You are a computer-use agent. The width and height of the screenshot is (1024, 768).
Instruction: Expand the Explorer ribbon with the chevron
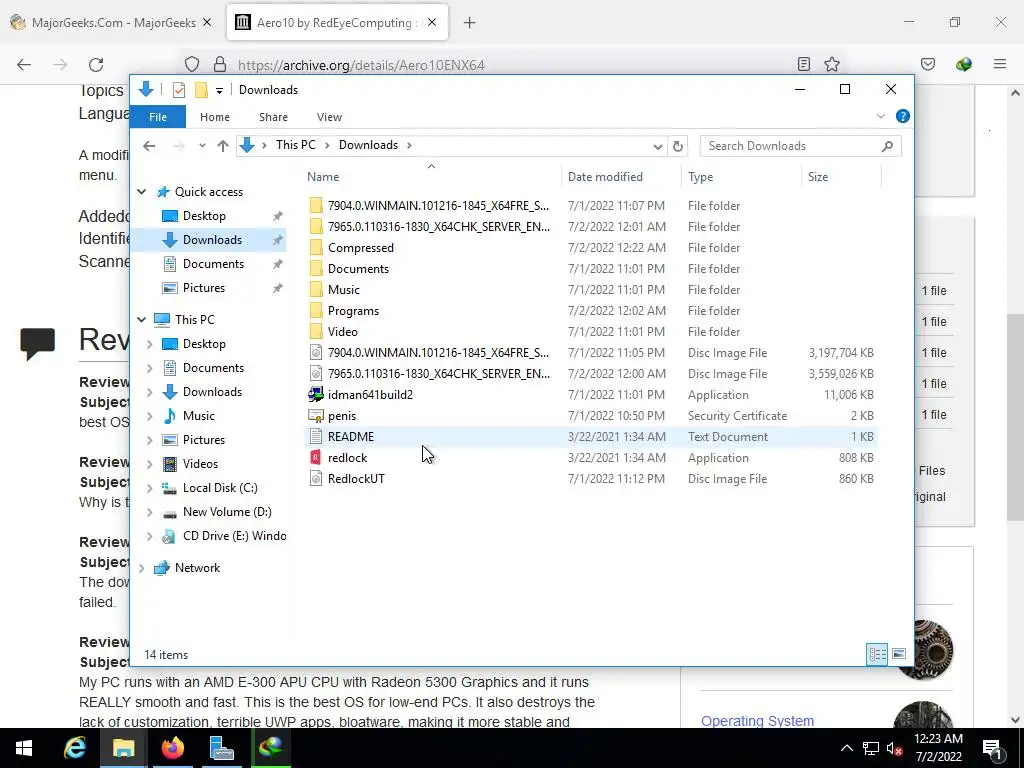(x=881, y=116)
